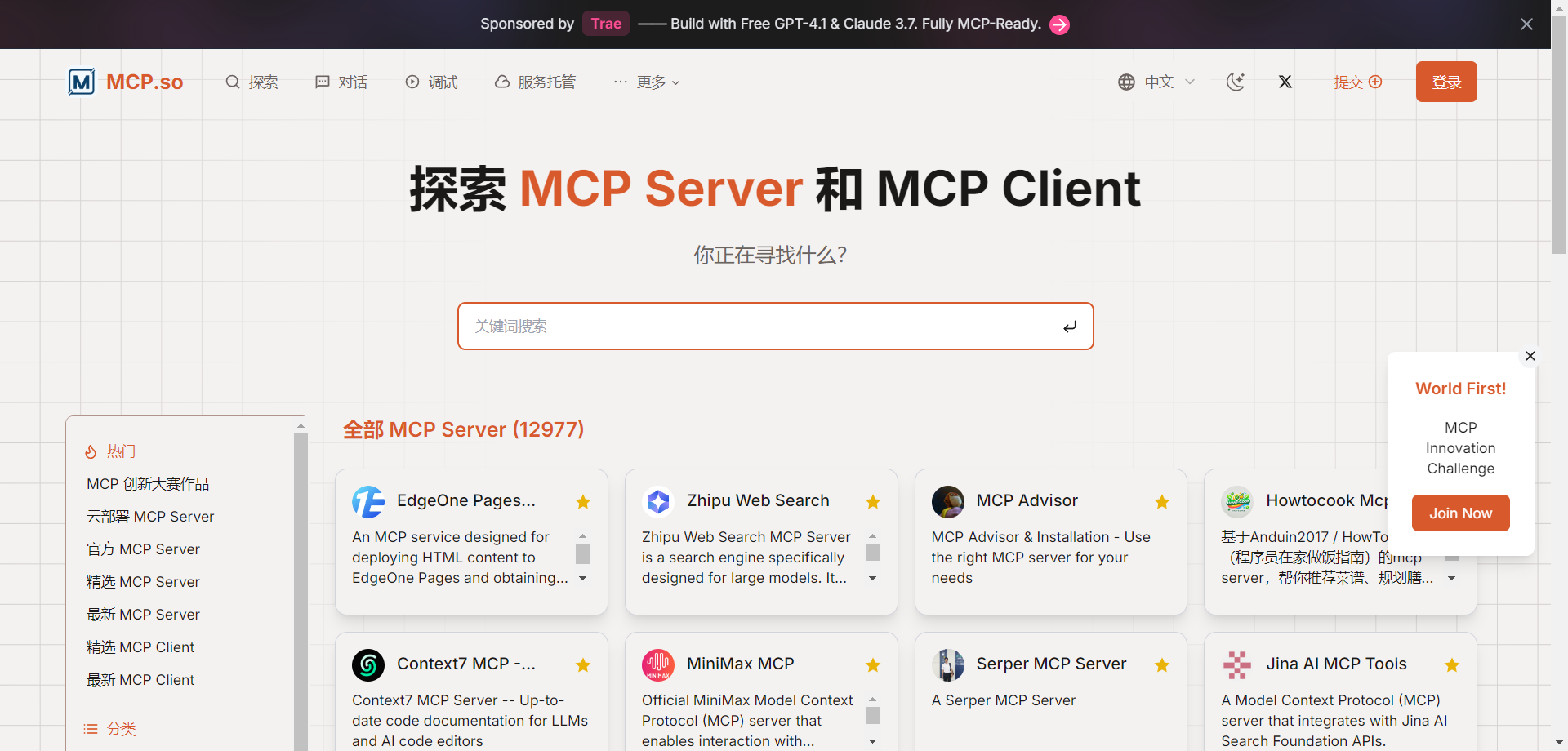1568x751 pixels.
Task: Click star on MiniMax MCP card
Action: [x=873, y=665]
